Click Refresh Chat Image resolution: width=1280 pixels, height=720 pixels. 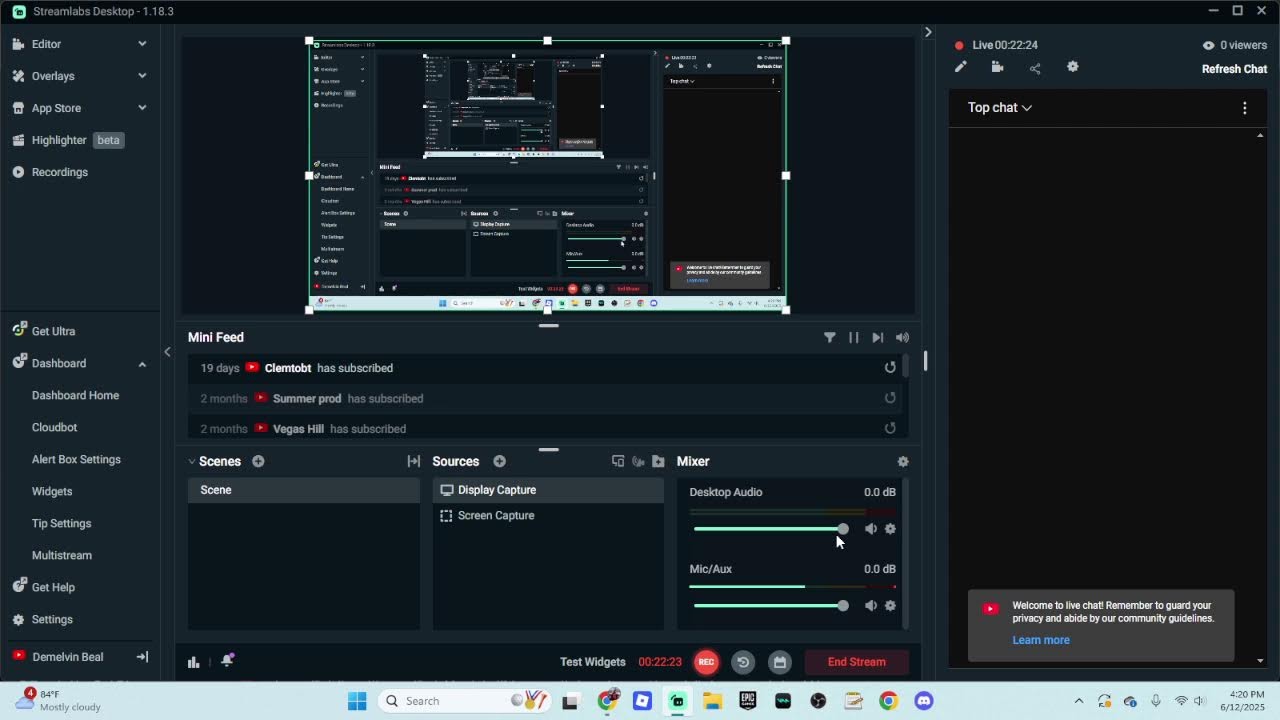click(1234, 69)
